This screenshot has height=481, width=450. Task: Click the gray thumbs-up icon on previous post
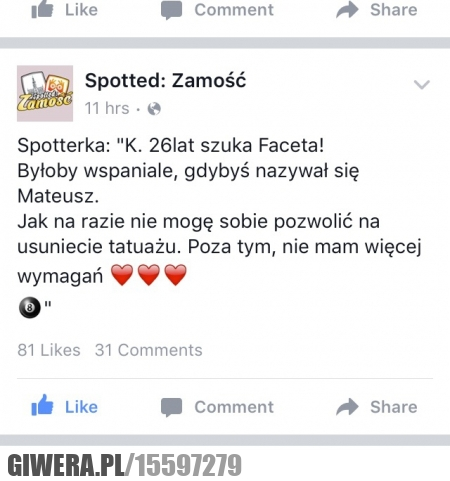tap(42, 9)
